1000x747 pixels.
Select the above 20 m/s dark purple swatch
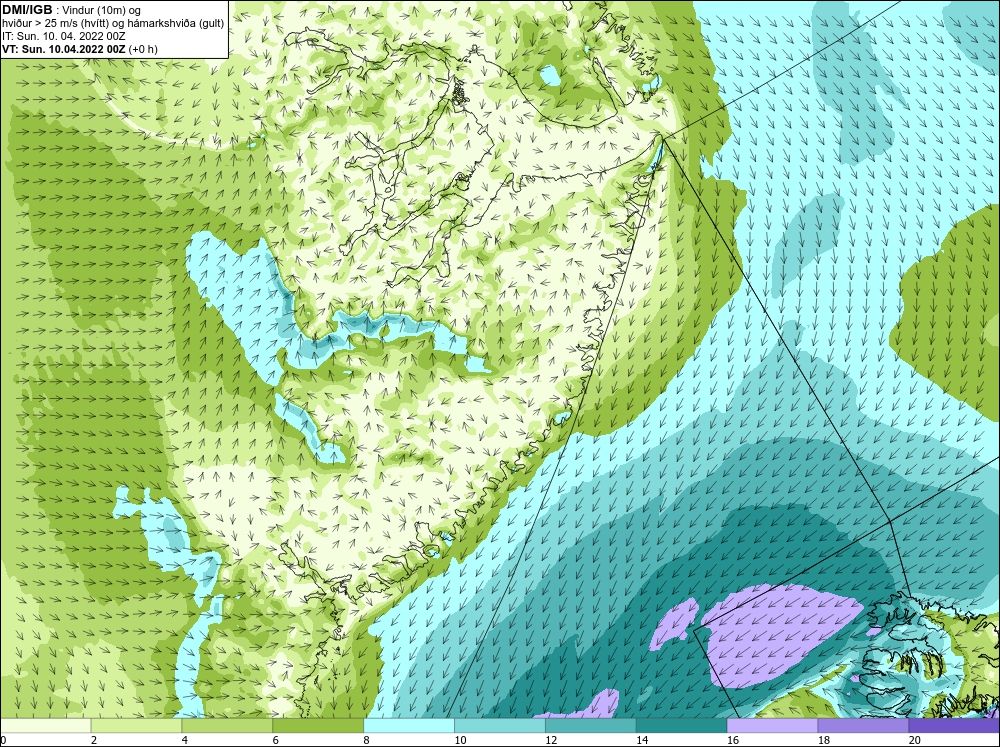point(953,725)
